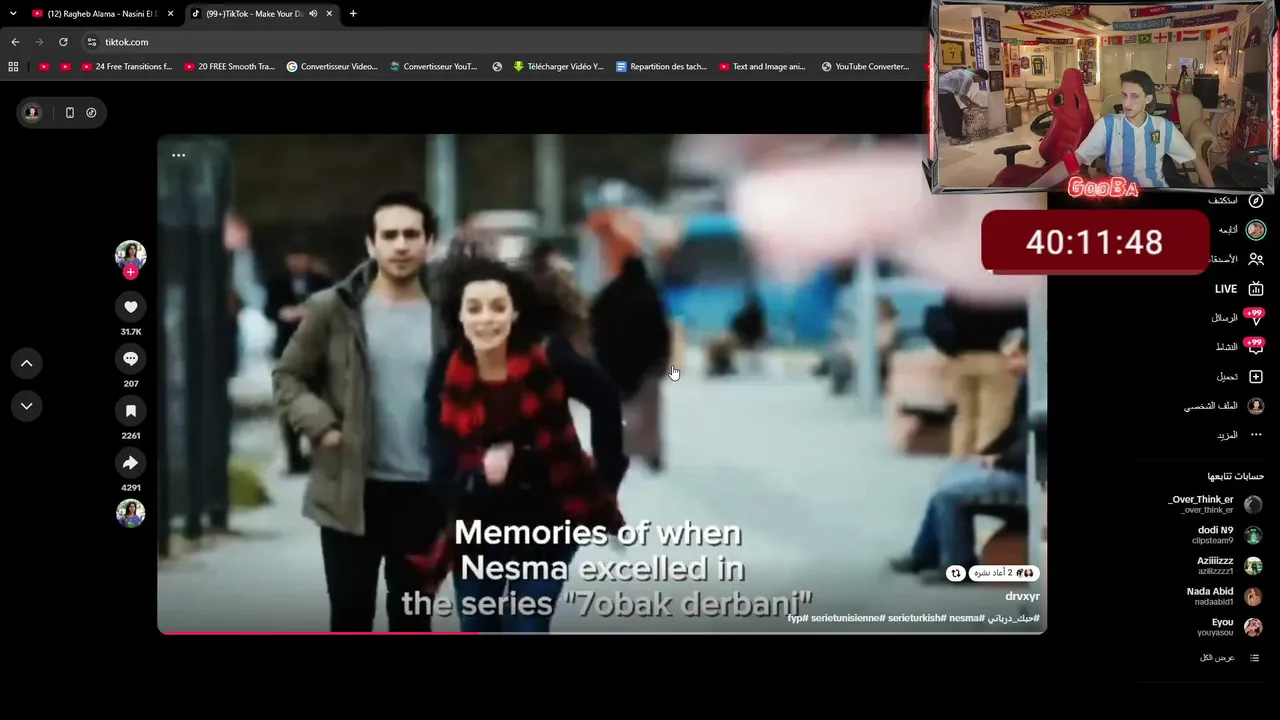The image size is (1280, 720).
Task: Open the '24 Free Transitions' bookmark
Action: coord(126,67)
